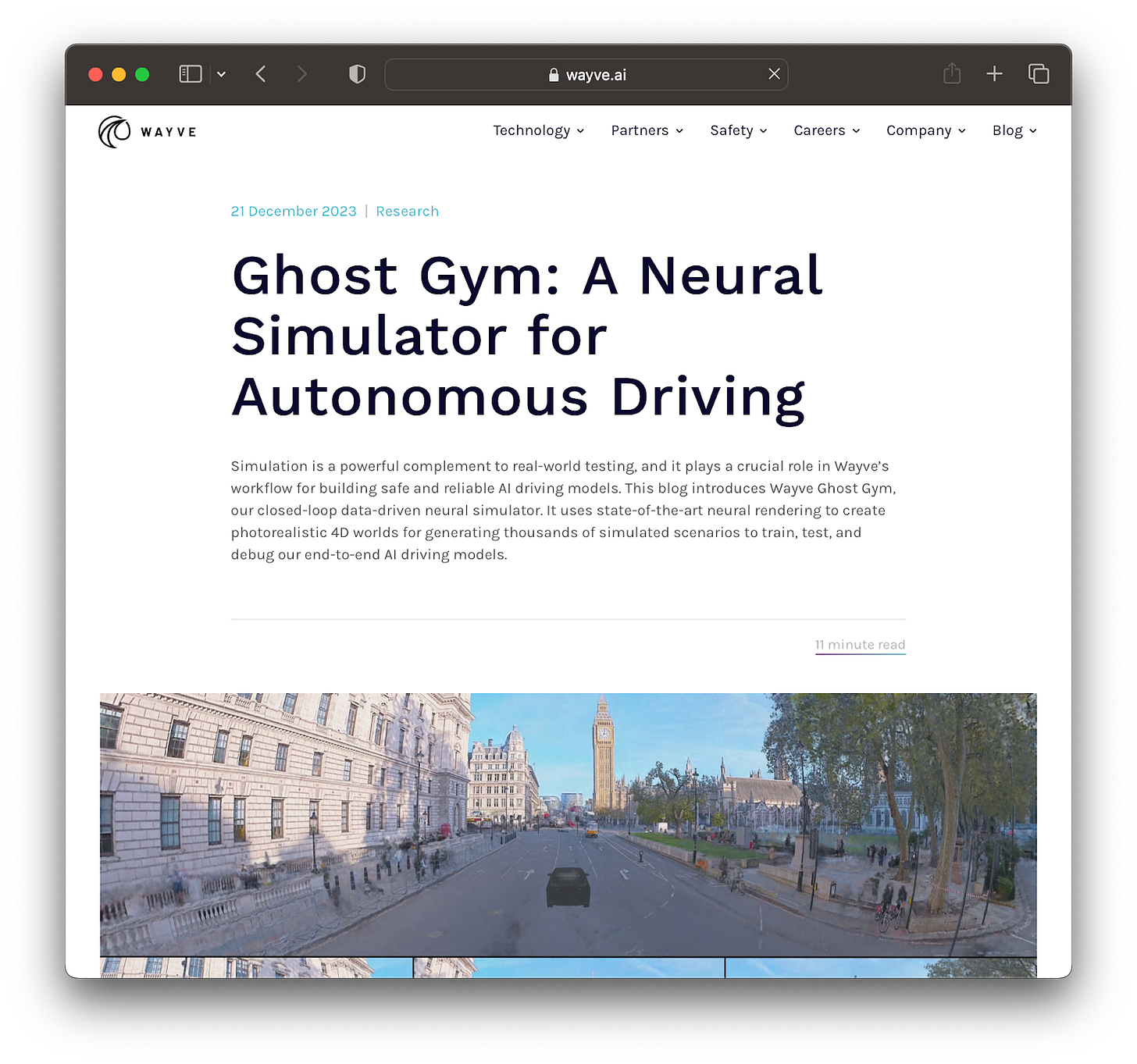Close the window with red button

pos(96,74)
